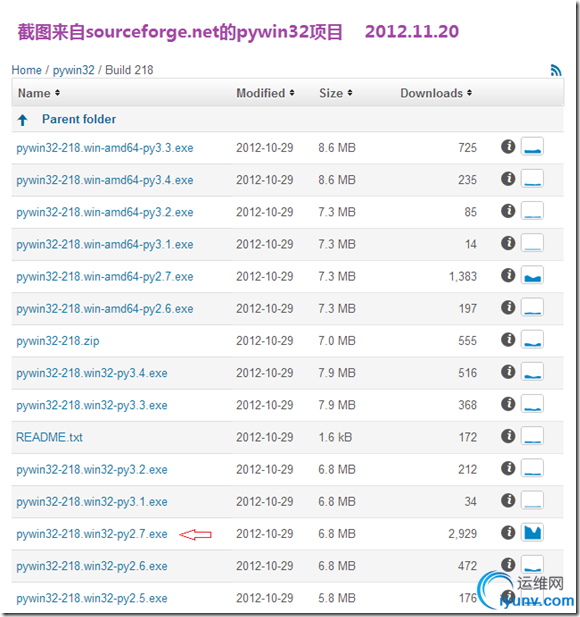Download pywin32-218.win-amd64-py2.7.exe
Viewport: 580px width, 617px height.
click(105, 277)
